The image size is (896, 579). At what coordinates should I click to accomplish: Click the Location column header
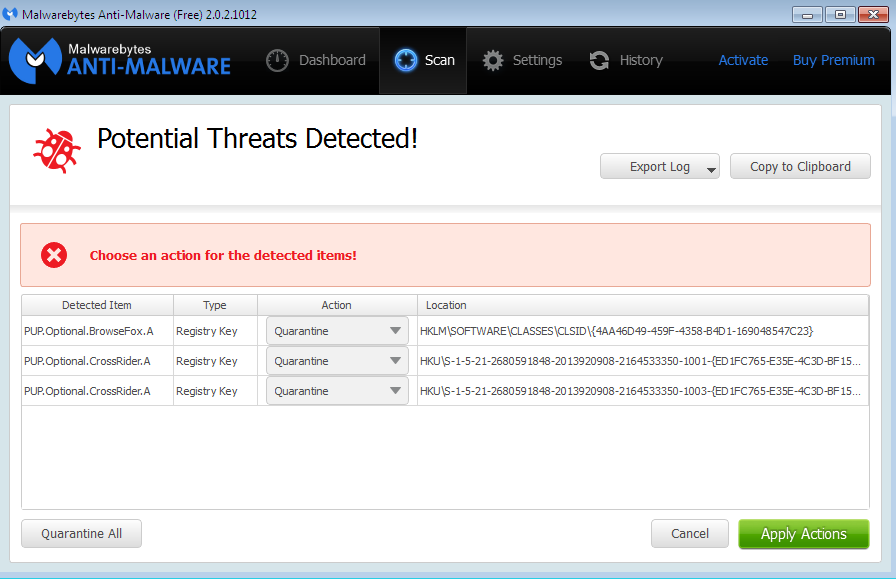click(643, 305)
